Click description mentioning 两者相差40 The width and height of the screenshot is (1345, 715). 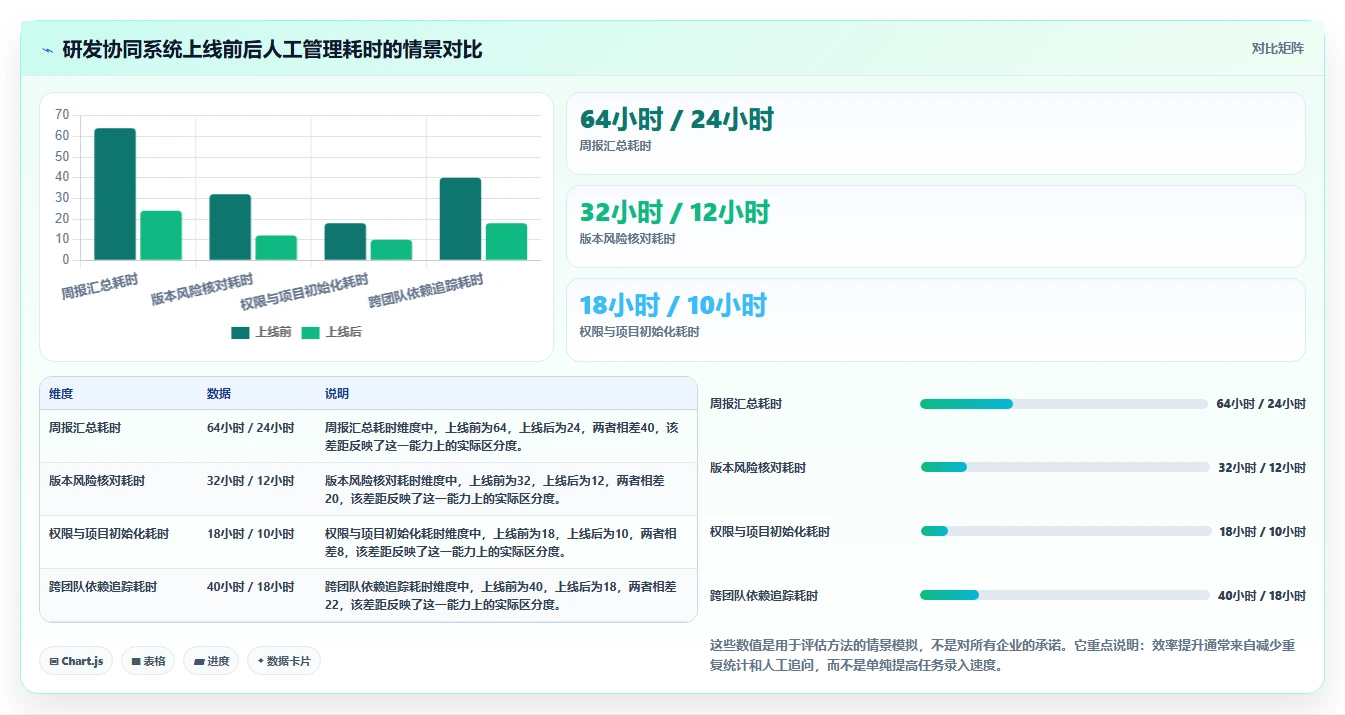pos(502,436)
